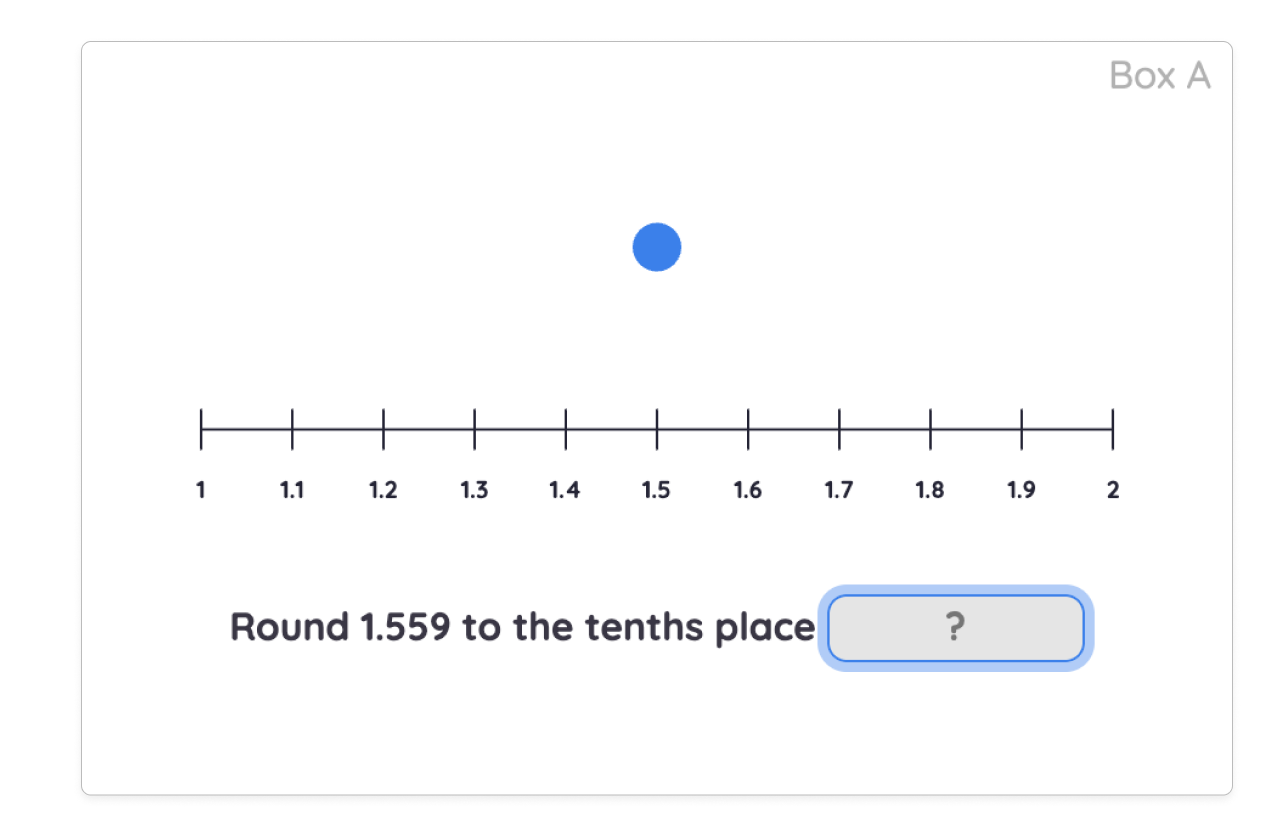Click the text Round 1.559 to the tenths place
This screenshot has width=1280, height=836.
click(520, 627)
